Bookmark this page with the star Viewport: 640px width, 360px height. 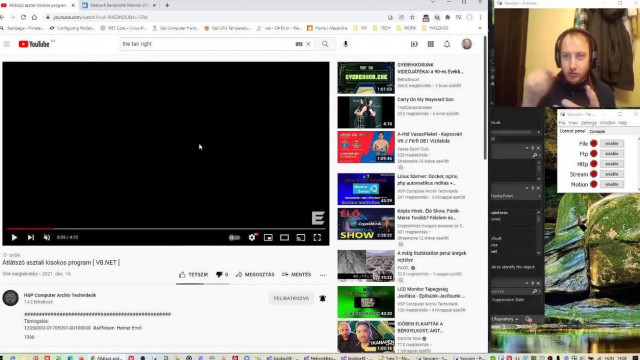click(x=412, y=17)
